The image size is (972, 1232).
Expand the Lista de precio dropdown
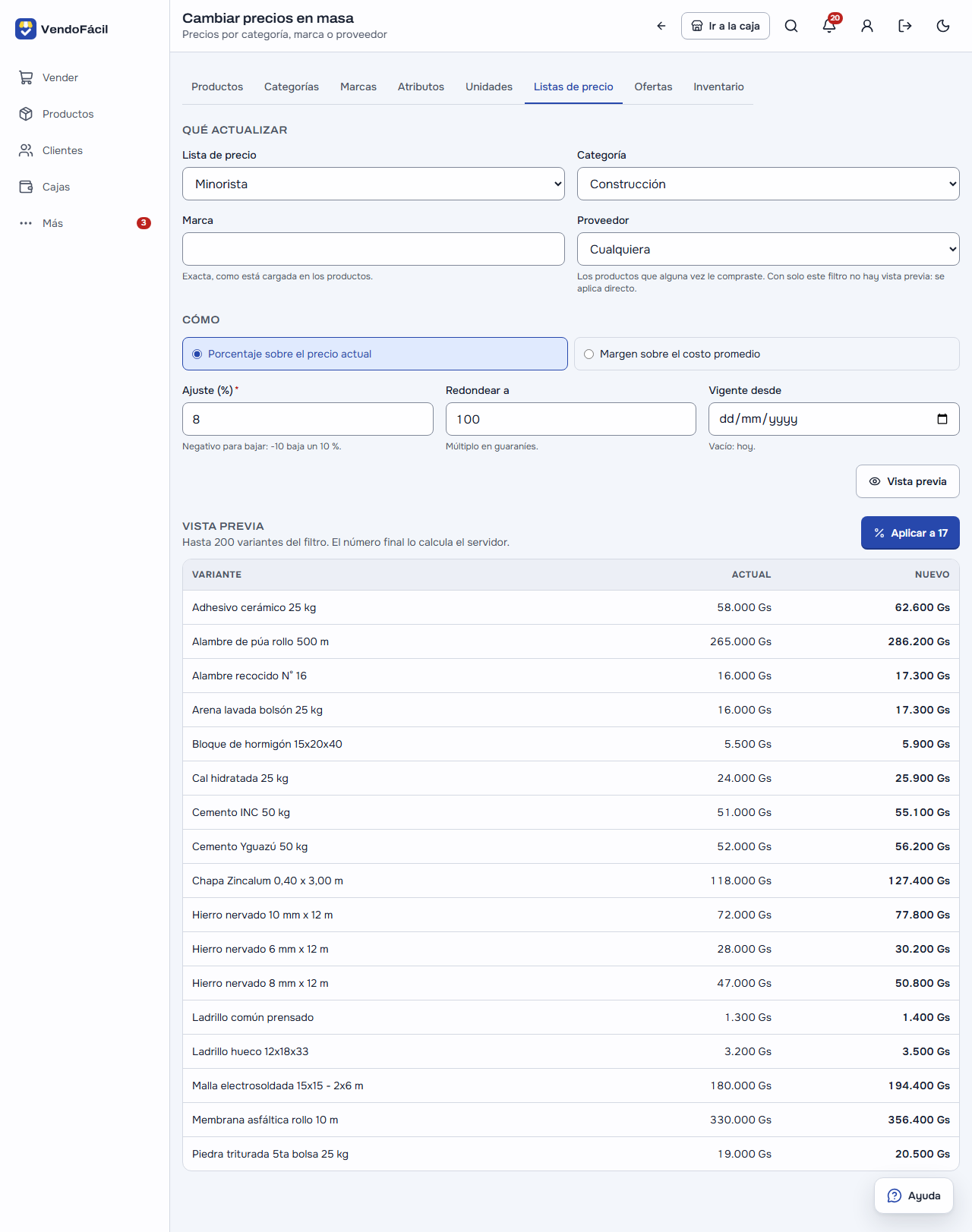[x=374, y=184]
